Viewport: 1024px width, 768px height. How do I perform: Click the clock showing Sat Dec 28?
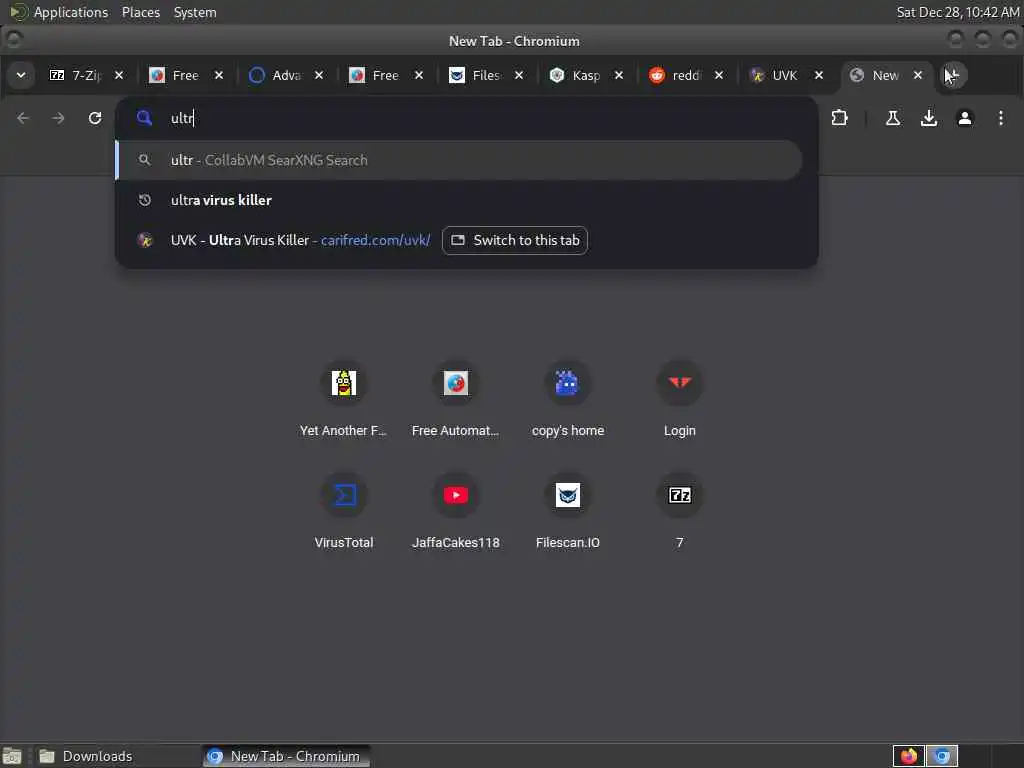click(x=957, y=12)
